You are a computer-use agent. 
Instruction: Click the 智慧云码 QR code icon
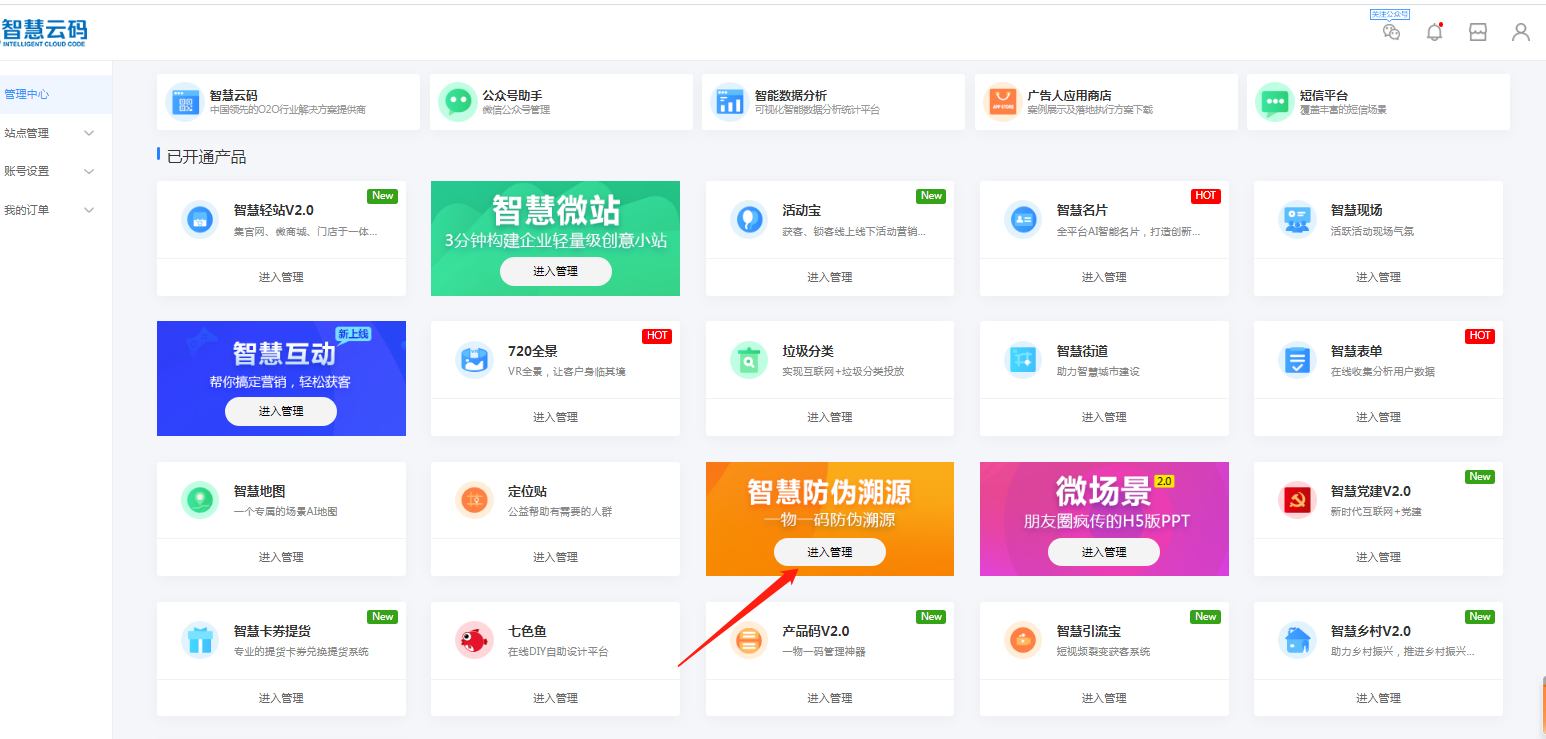tap(183, 101)
